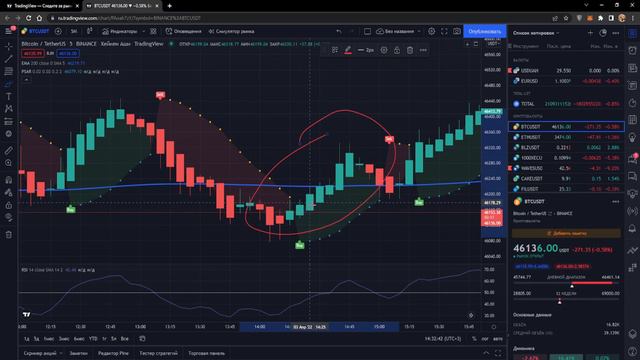Open the Индикаторы menu
This screenshot has width=640, height=360.
tap(120, 31)
